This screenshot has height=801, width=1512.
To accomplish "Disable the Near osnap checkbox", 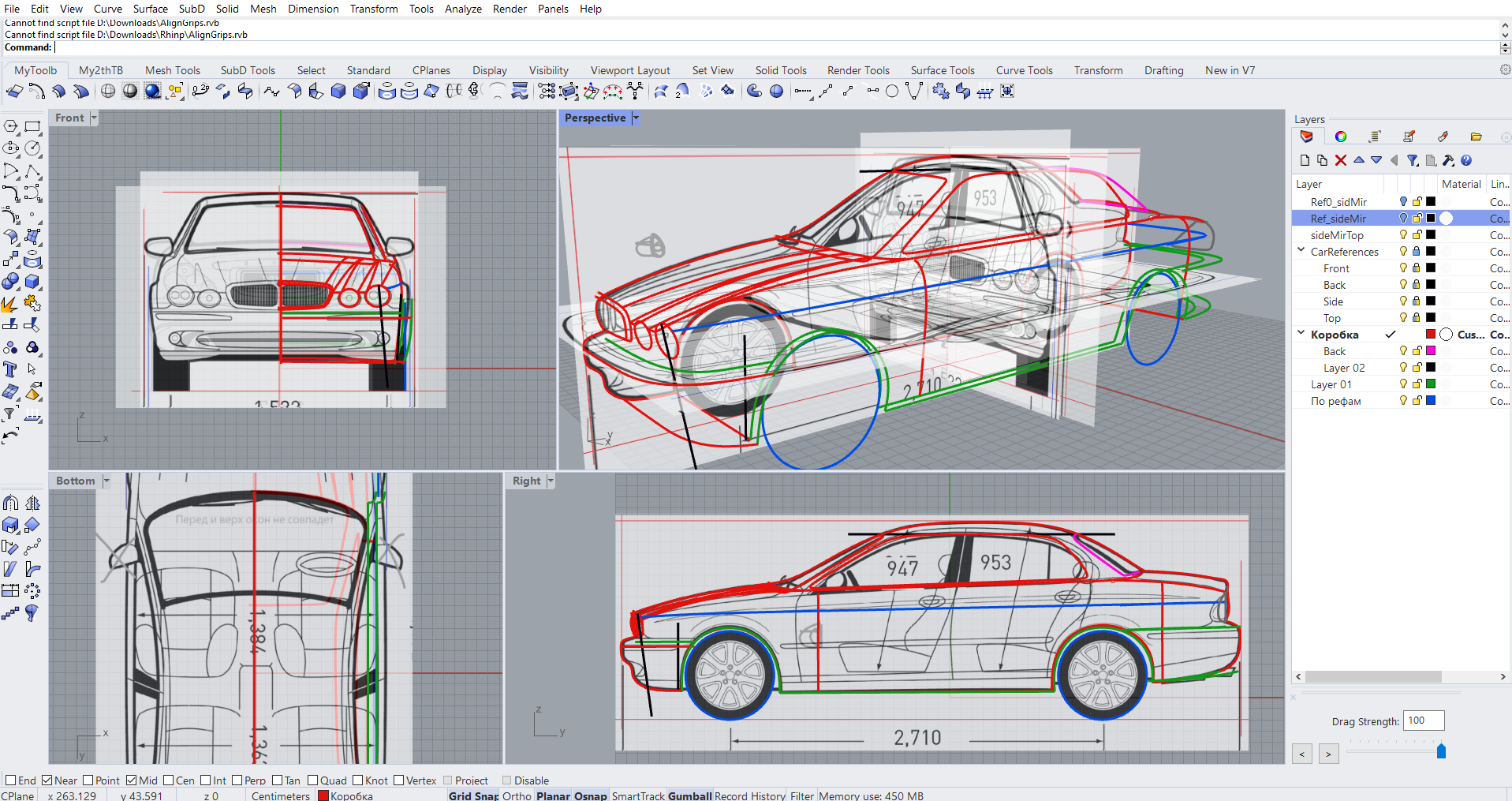I will (47, 780).
